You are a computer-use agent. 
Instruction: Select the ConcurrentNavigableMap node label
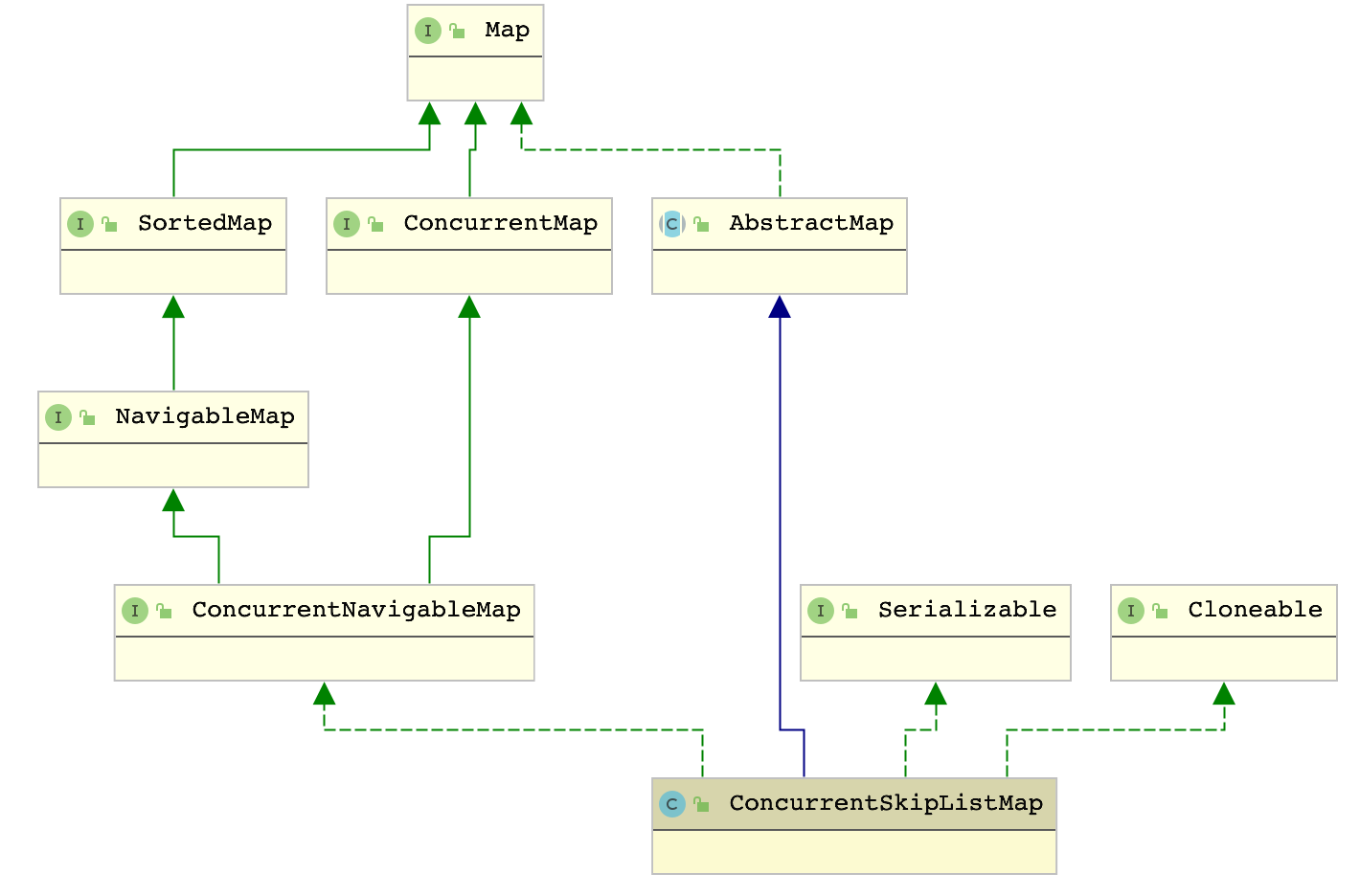[x=356, y=611]
